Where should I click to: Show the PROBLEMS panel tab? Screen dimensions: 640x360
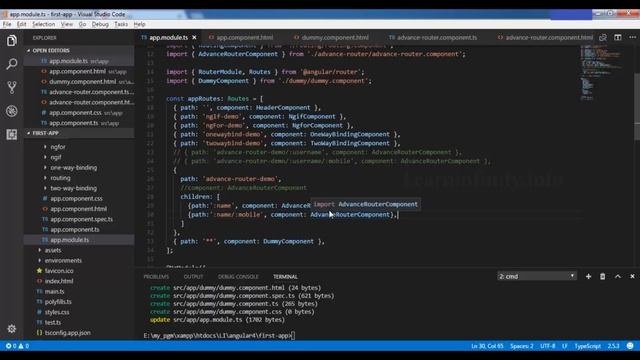point(156,277)
